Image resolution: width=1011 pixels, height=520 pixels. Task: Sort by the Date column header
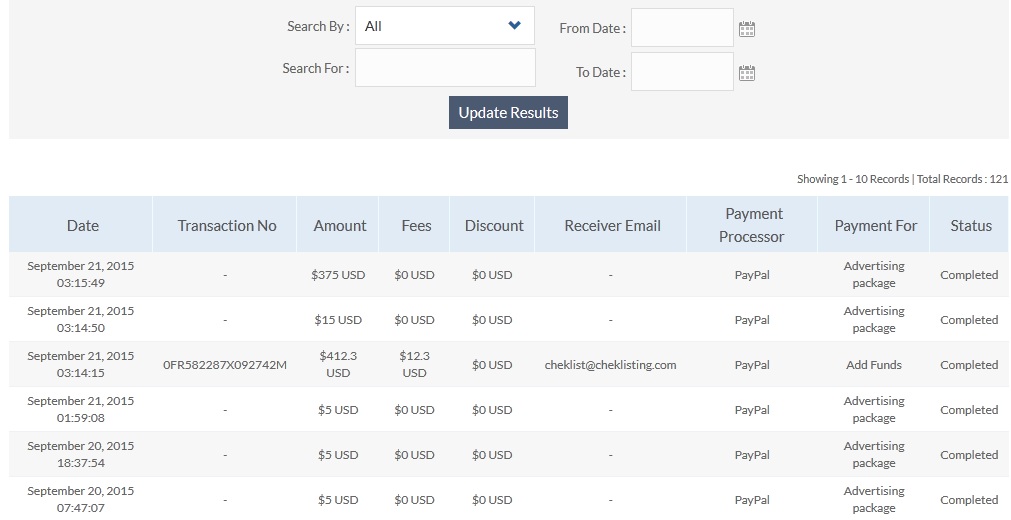click(82, 225)
